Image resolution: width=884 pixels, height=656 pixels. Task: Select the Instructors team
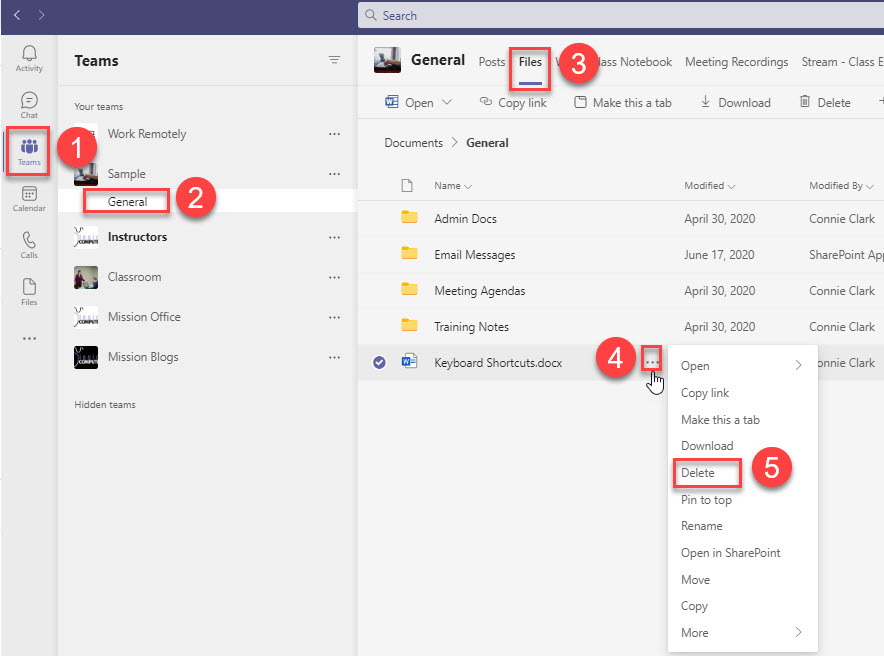tap(137, 237)
